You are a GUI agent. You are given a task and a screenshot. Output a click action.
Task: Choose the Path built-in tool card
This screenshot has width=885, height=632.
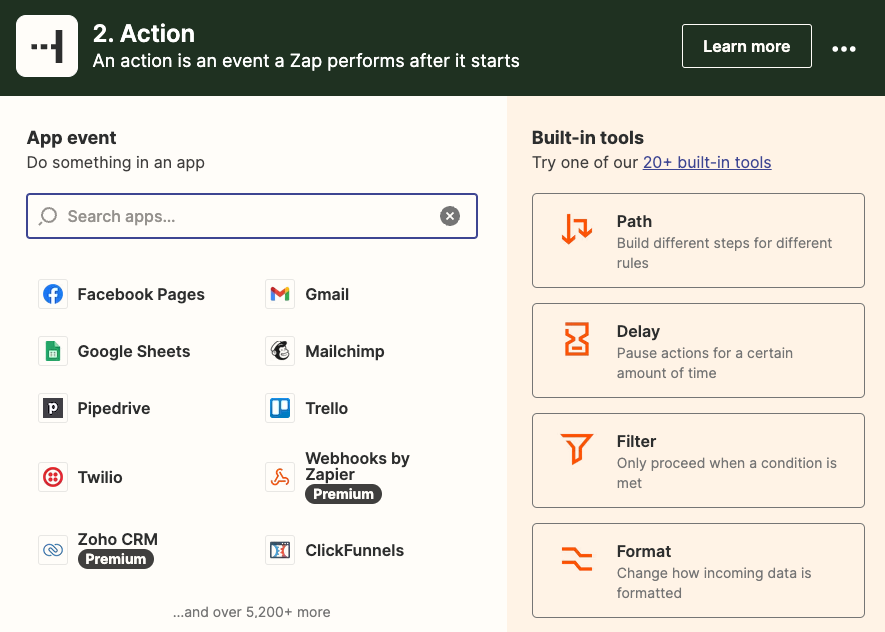698,240
